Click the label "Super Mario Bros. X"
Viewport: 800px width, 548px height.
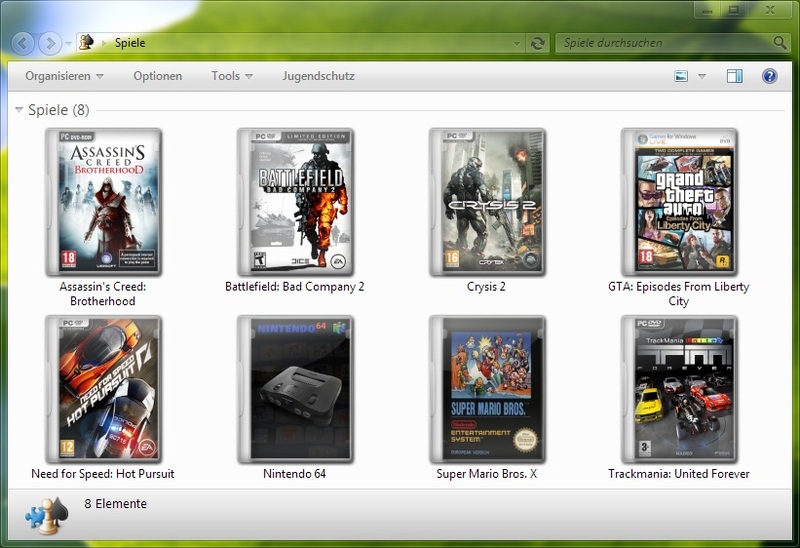coord(486,474)
